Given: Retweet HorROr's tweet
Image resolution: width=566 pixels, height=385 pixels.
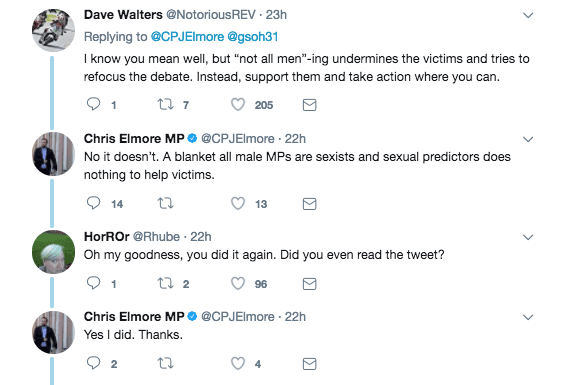Looking at the screenshot, I should pyautogui.click(x=166, y=284).
